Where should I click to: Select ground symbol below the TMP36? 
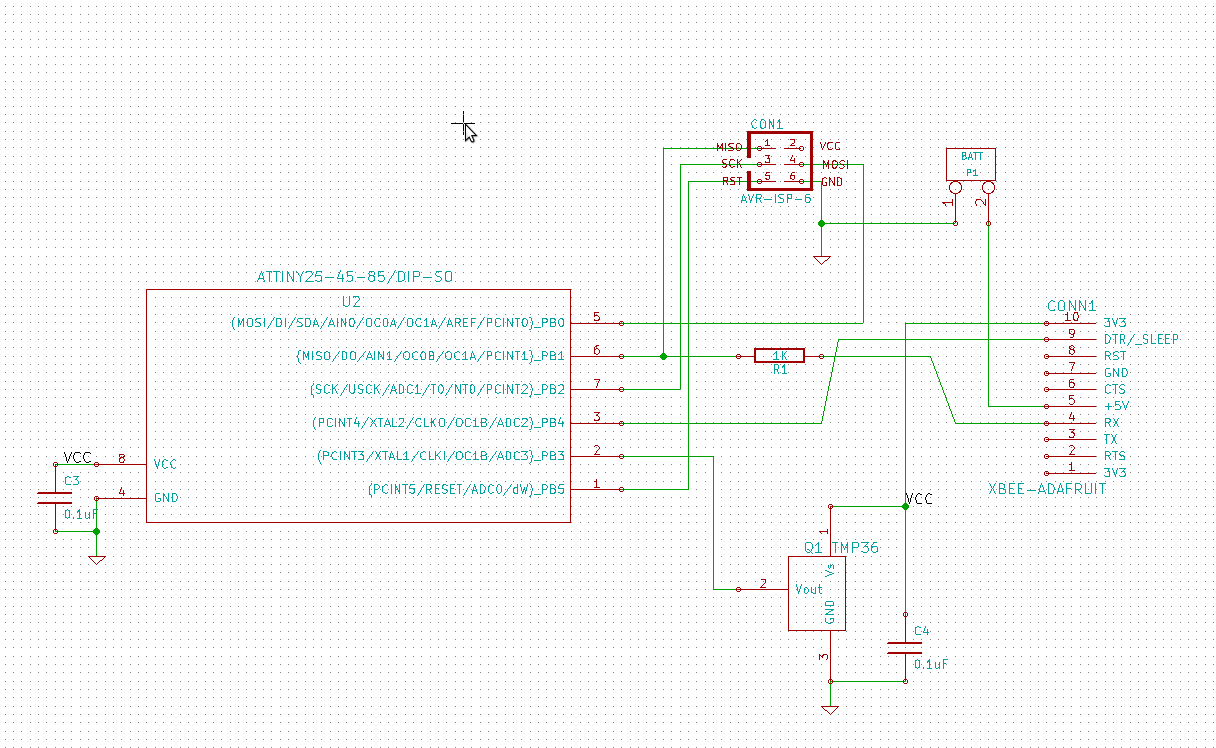[x=829, y=709]
